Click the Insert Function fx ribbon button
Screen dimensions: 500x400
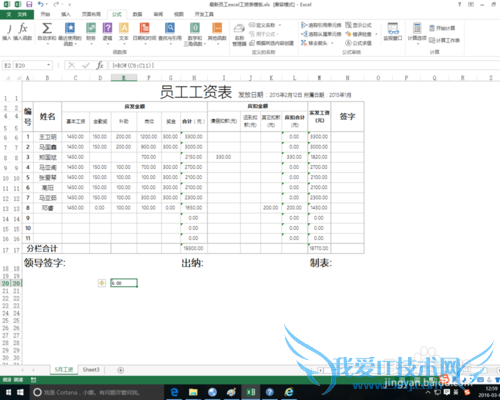23,31
